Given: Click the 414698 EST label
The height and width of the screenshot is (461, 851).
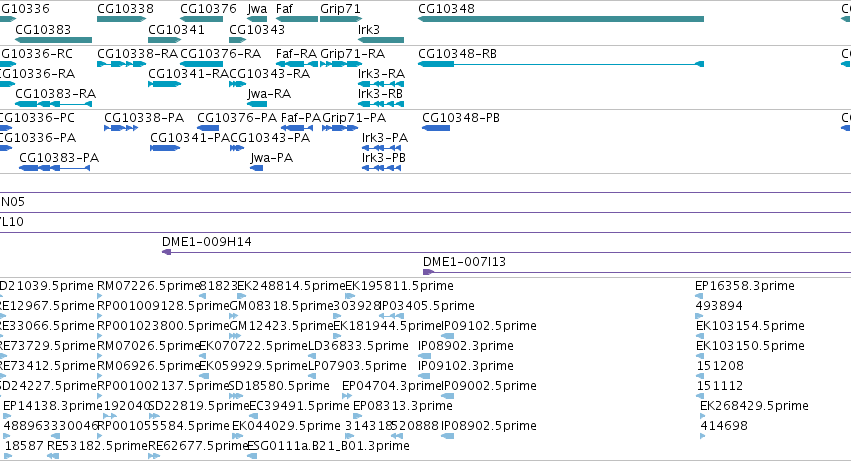Looking at the screenshot, I should point(724,426).
